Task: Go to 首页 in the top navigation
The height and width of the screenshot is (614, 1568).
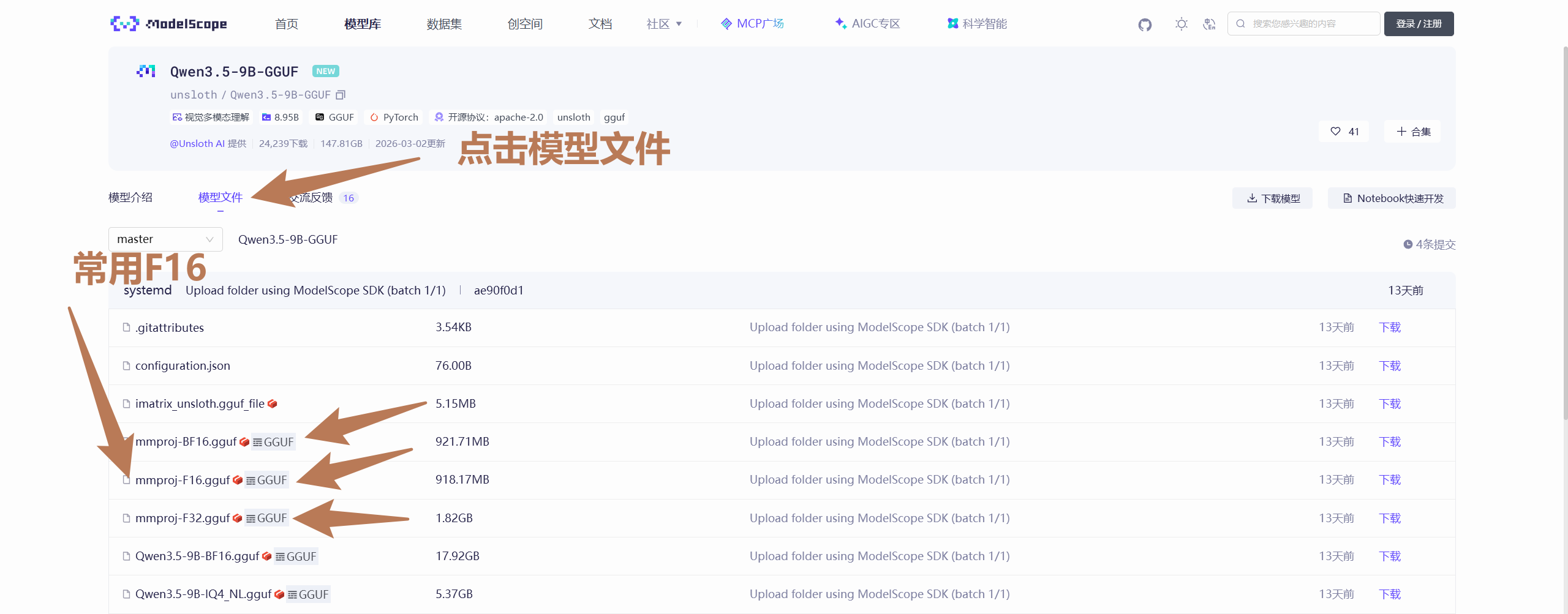Action: click(x=287, y=24)
